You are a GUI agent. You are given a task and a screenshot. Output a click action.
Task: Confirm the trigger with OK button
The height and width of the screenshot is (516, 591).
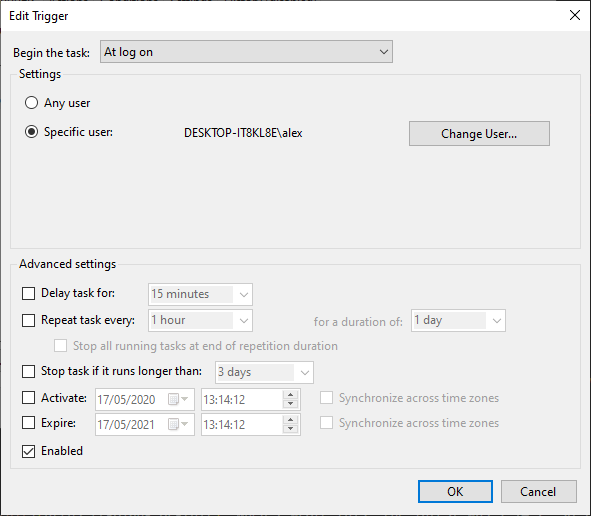455,492
